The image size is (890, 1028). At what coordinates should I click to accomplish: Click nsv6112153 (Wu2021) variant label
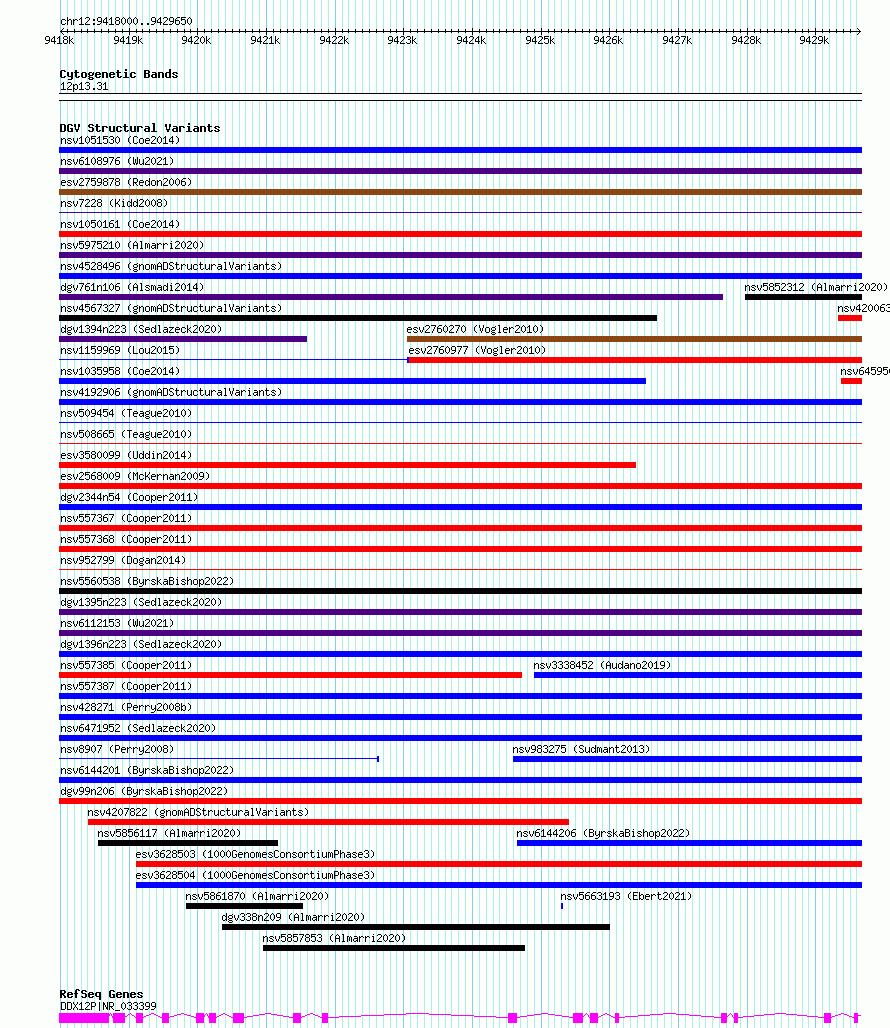pyautogui.click(x=117, y=623)
